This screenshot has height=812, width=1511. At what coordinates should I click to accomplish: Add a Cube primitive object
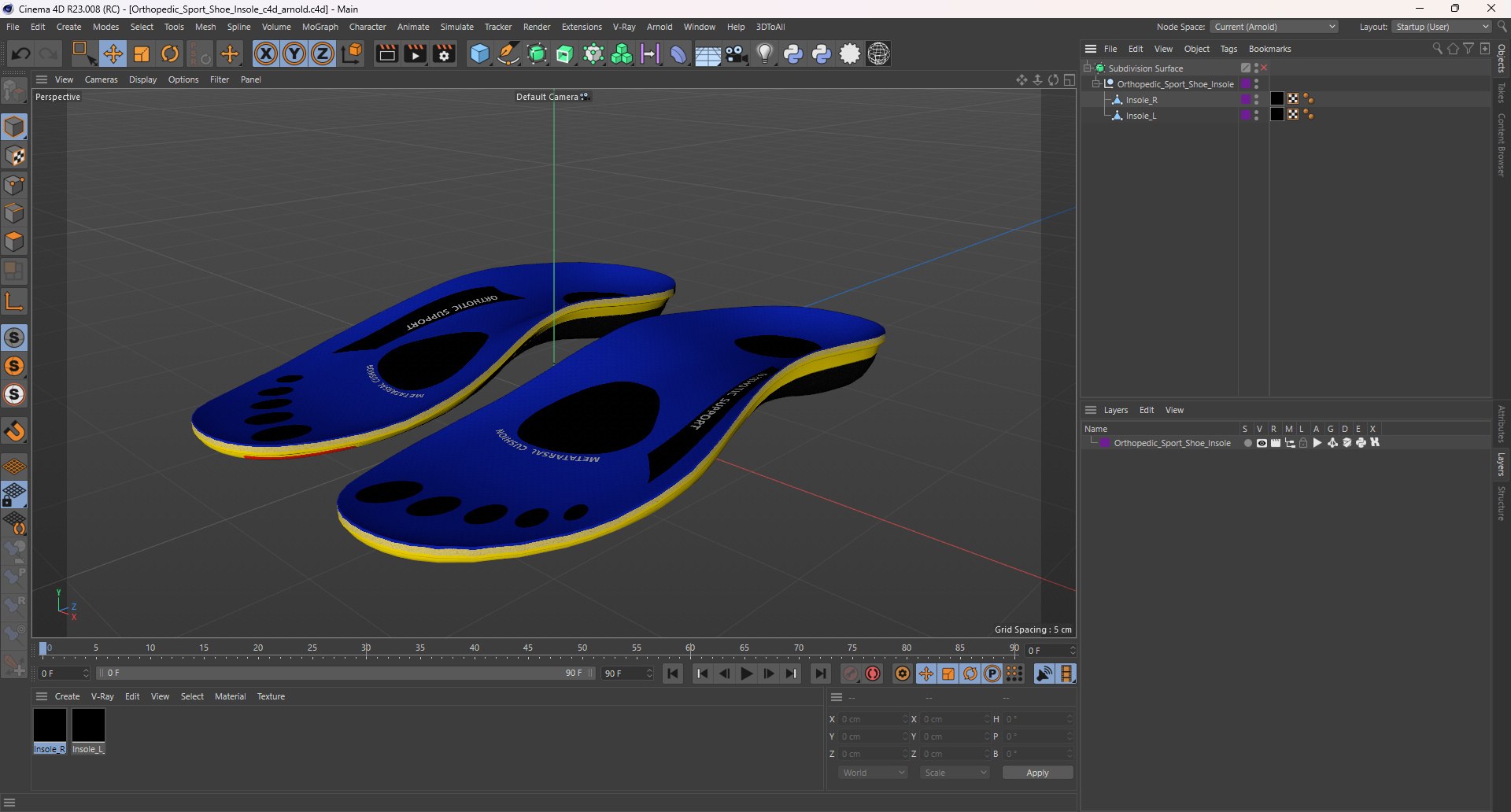478,54
